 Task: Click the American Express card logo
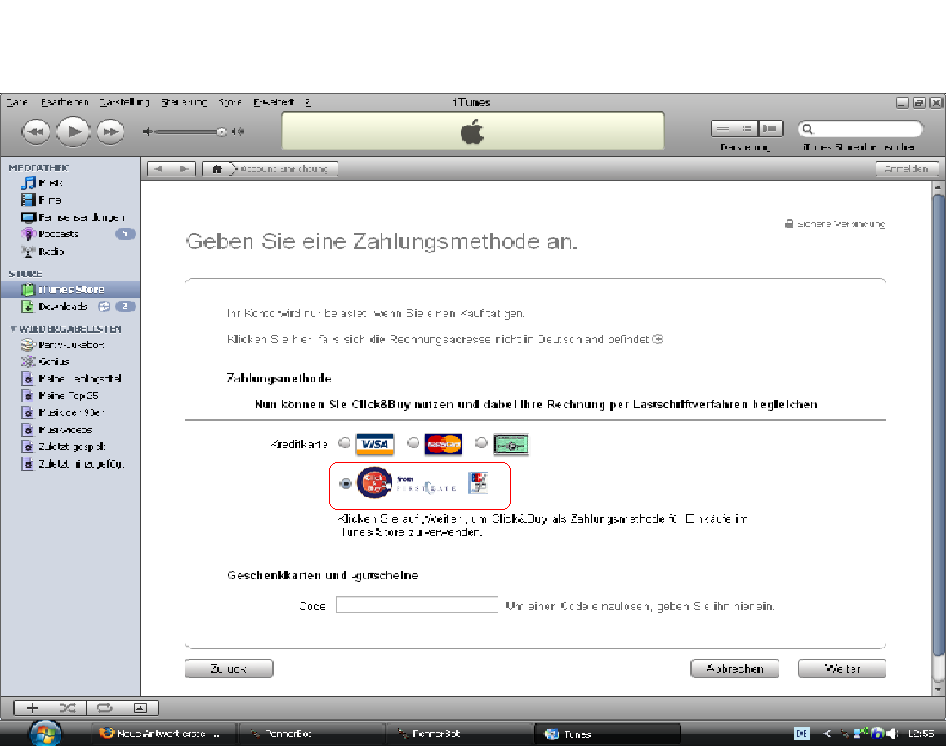coord(510,445)
